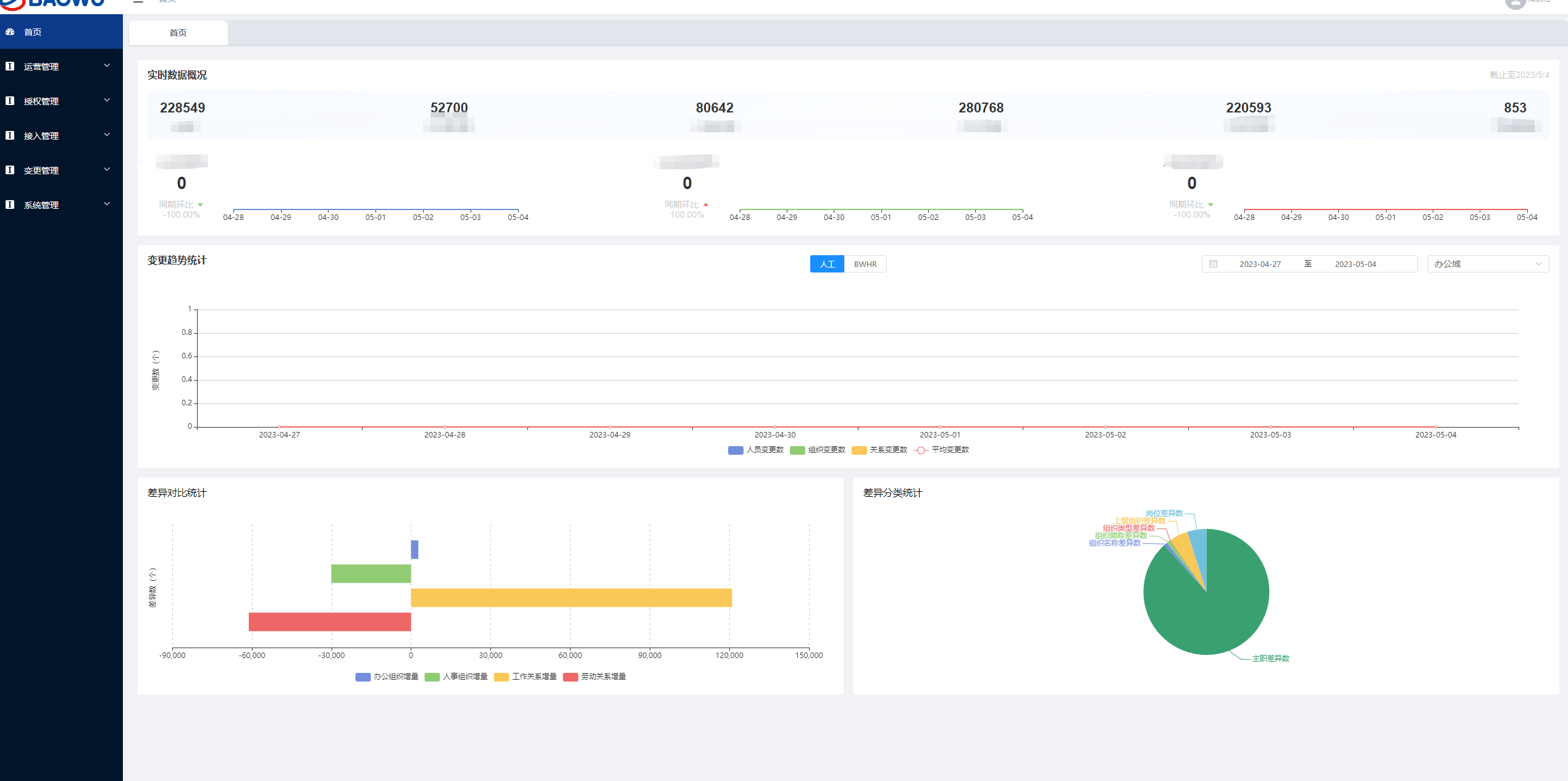Click the statistic value 220593
The image size is (1568, 781).
pyautogui.click(x=1248, y=108)
